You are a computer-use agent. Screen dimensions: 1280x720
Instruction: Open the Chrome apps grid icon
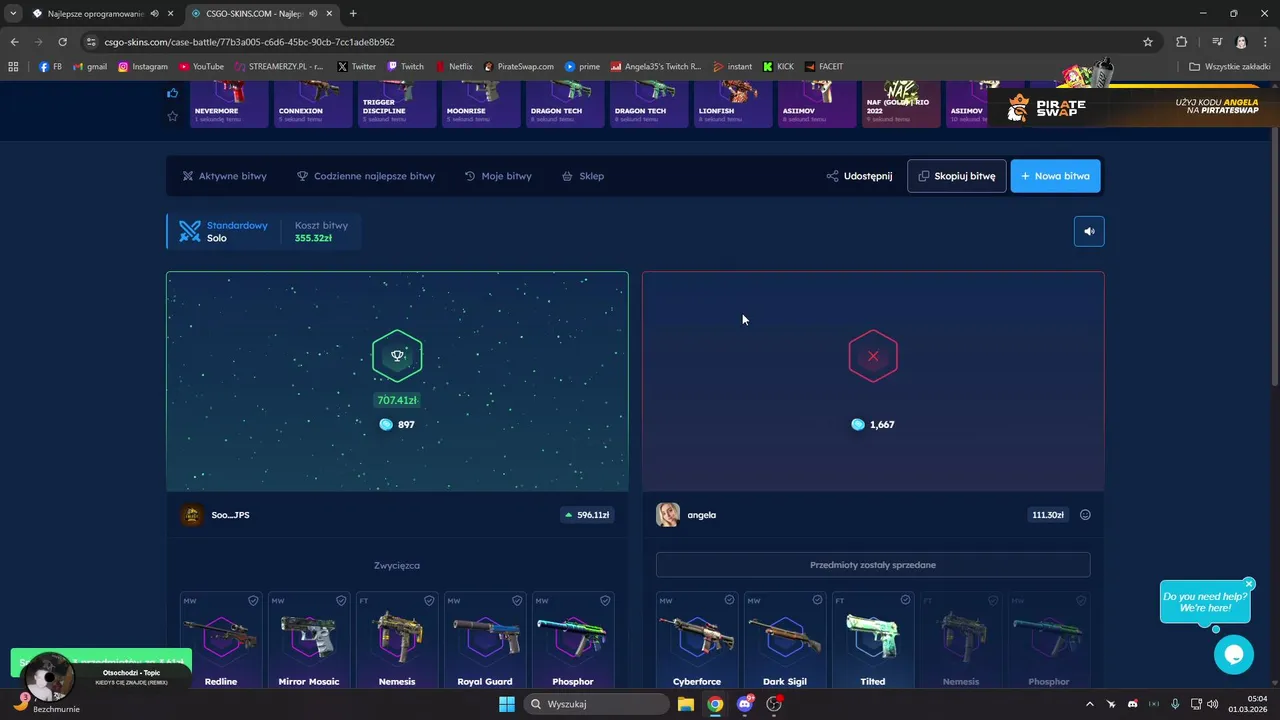click(x=13, y=66)
